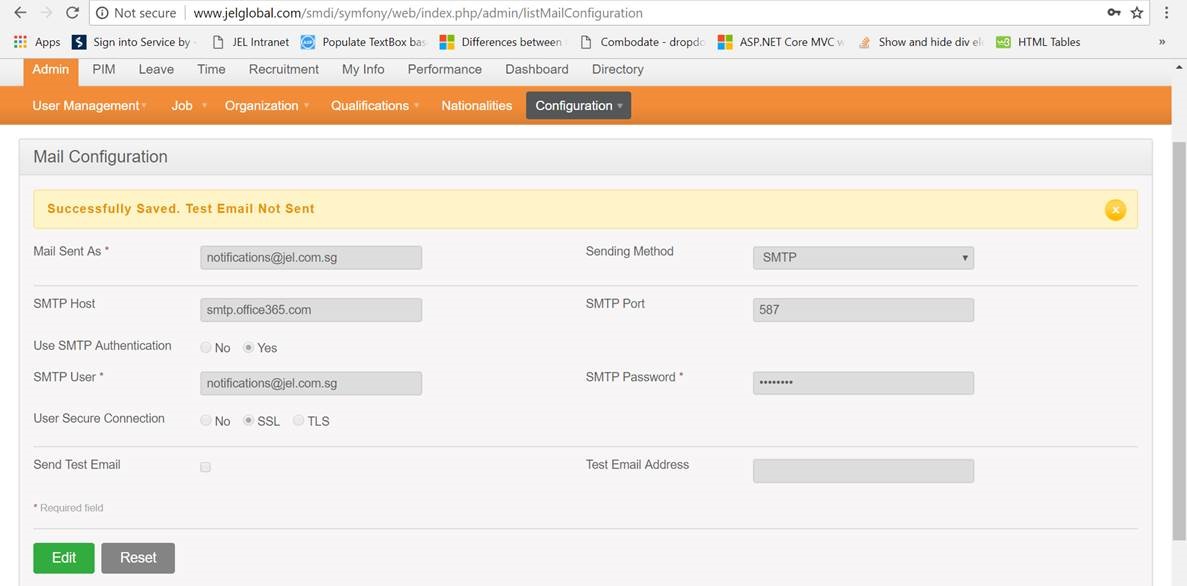This screenshot has width=1187, height=586.
Task: Click the saved password key icon
Action: tap(1113, 13)
